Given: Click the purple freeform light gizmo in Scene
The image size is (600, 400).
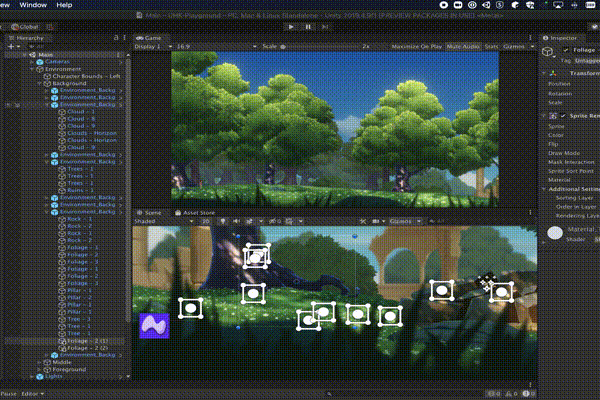Looking at the screenshot, I should 154,326.
